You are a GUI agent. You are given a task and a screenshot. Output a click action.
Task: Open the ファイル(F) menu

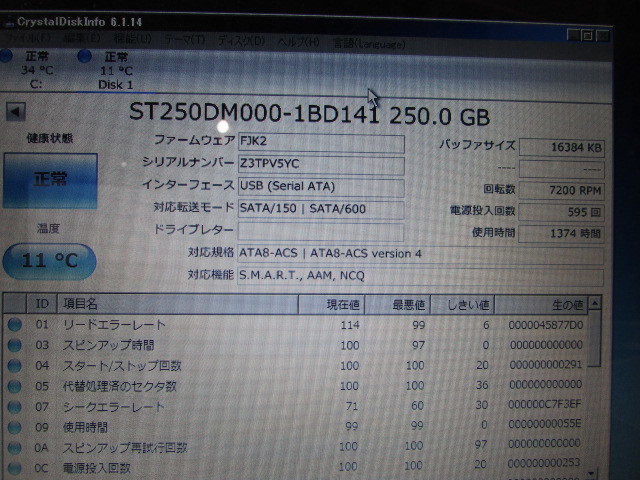point(29,39)
